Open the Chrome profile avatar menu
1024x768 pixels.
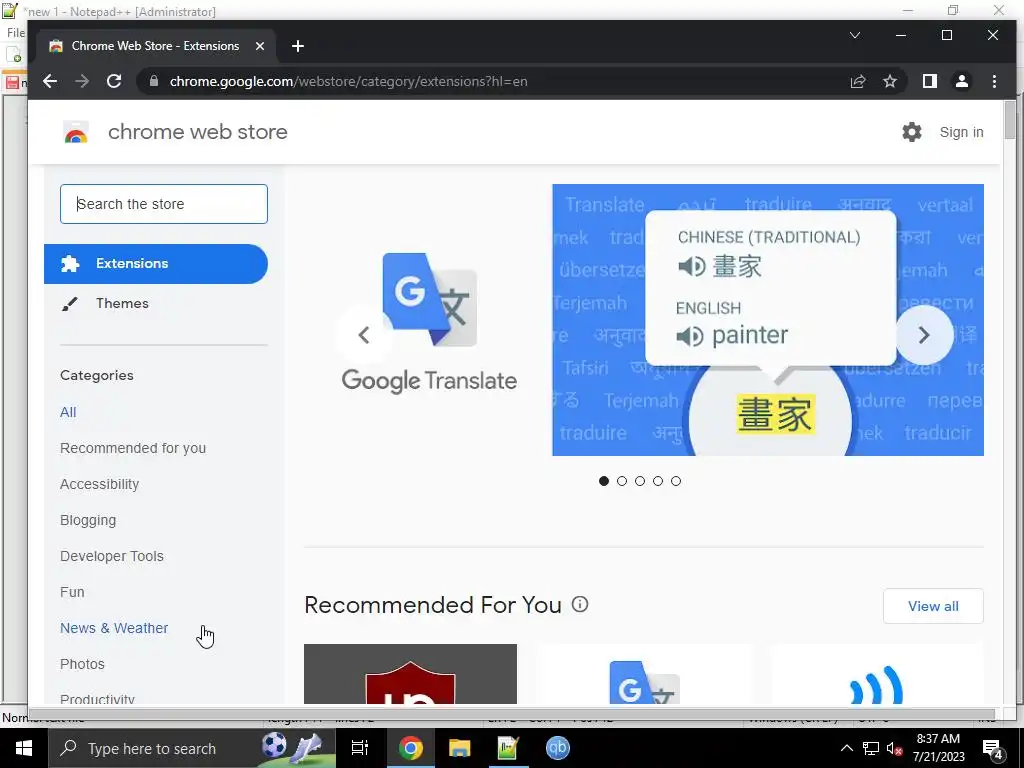[x=961, y=81]
